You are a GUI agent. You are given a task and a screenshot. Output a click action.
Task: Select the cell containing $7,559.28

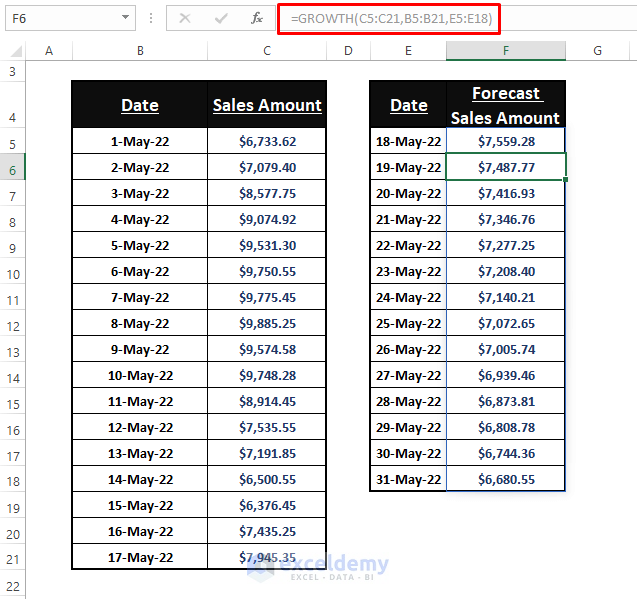click(x=506, y=142)
